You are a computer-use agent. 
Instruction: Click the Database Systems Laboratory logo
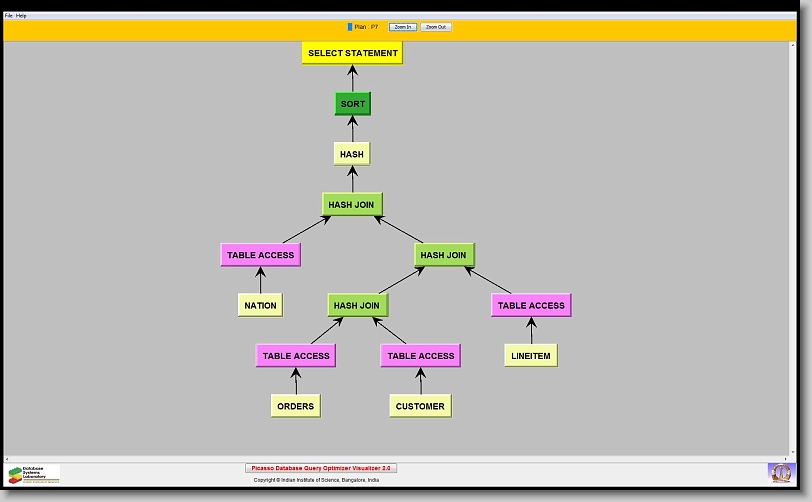coord(34,474)
